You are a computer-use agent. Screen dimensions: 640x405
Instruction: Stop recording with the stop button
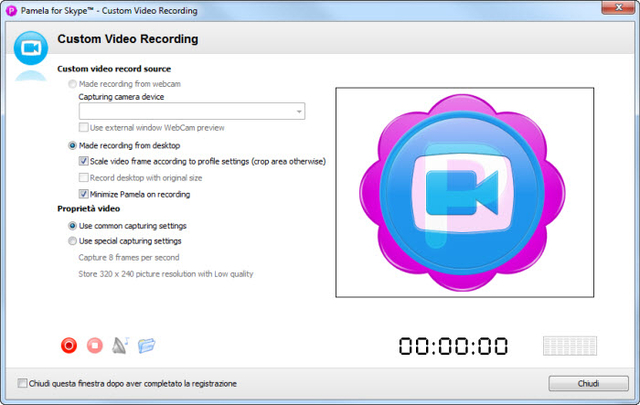(x=95, y=345)
